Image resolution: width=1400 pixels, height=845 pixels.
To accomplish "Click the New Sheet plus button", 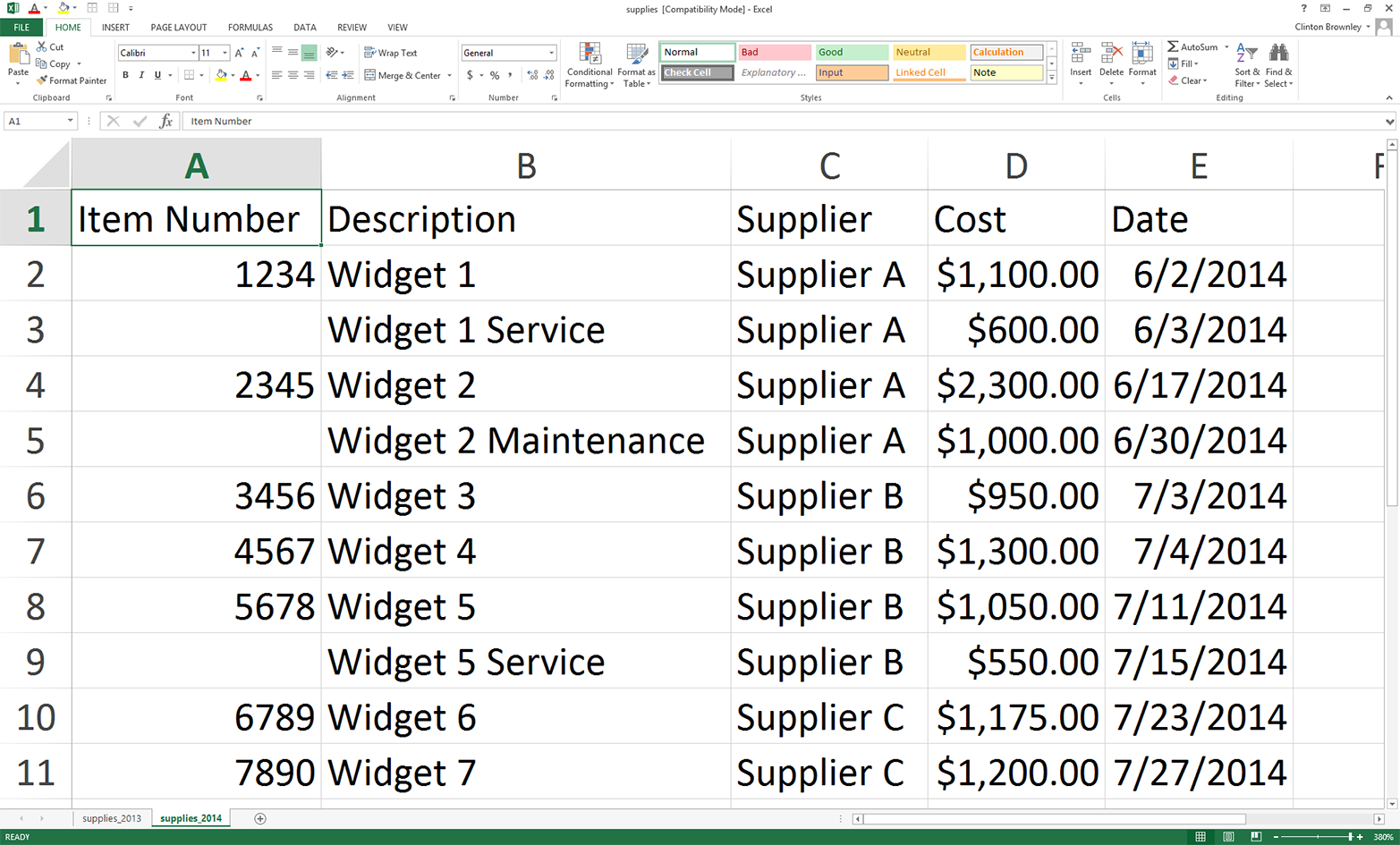I will coord(259,817).
